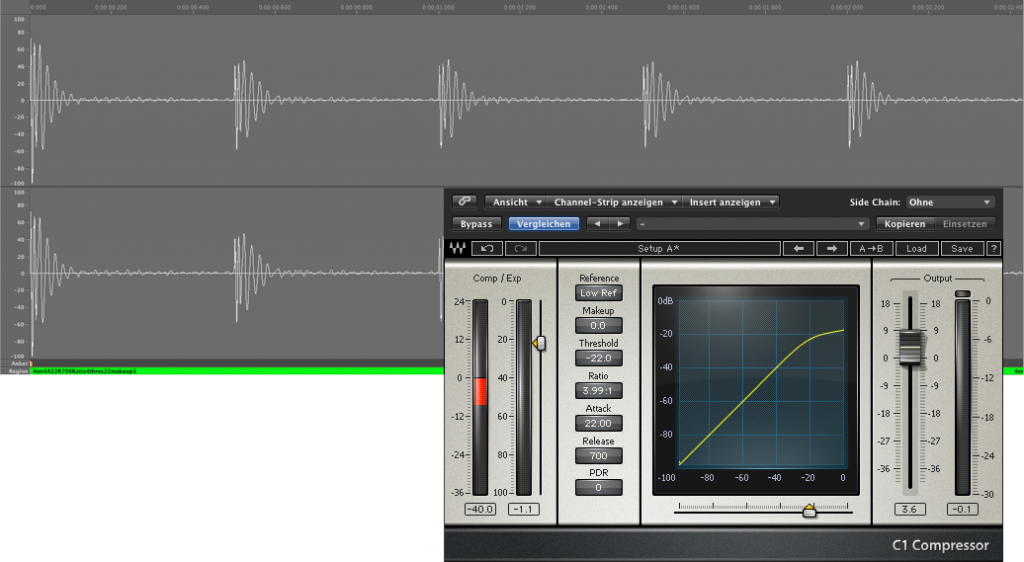Click the threshold slider handle beside meter
Image resolution: width=1024 pixels, height=562 pixels.
(x=539, y=343)
